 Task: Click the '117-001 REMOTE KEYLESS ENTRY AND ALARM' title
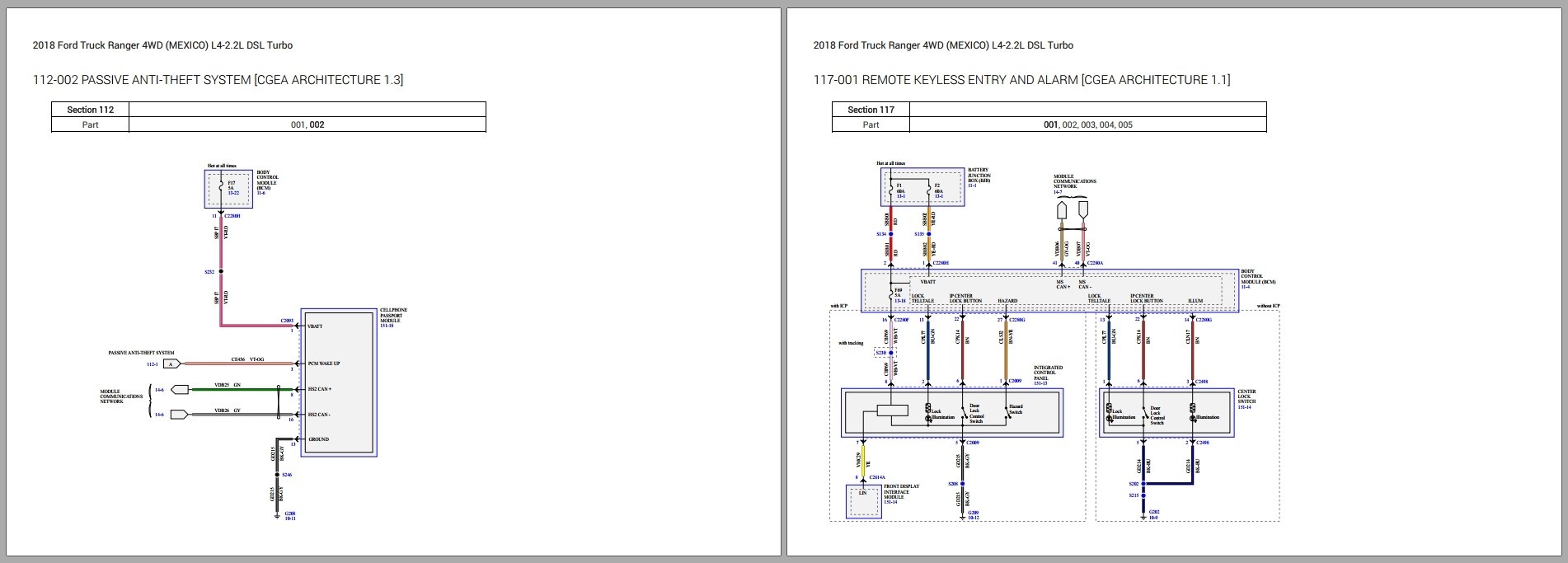pyautogui.click(x=1021, y=80)
